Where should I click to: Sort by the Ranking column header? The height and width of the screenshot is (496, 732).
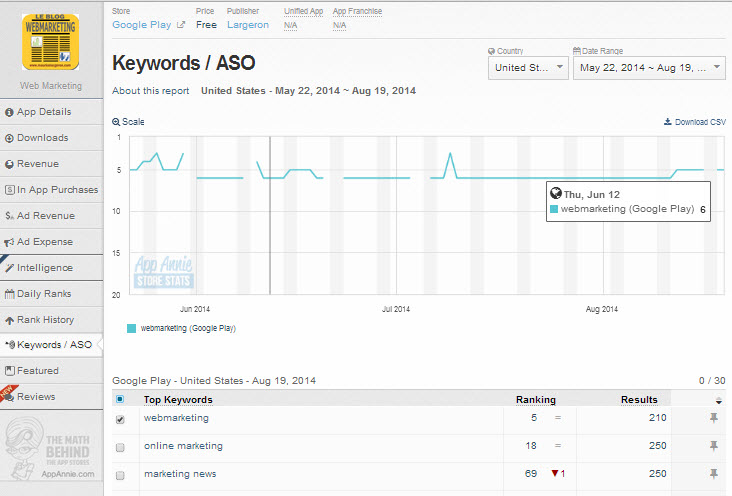535,400
